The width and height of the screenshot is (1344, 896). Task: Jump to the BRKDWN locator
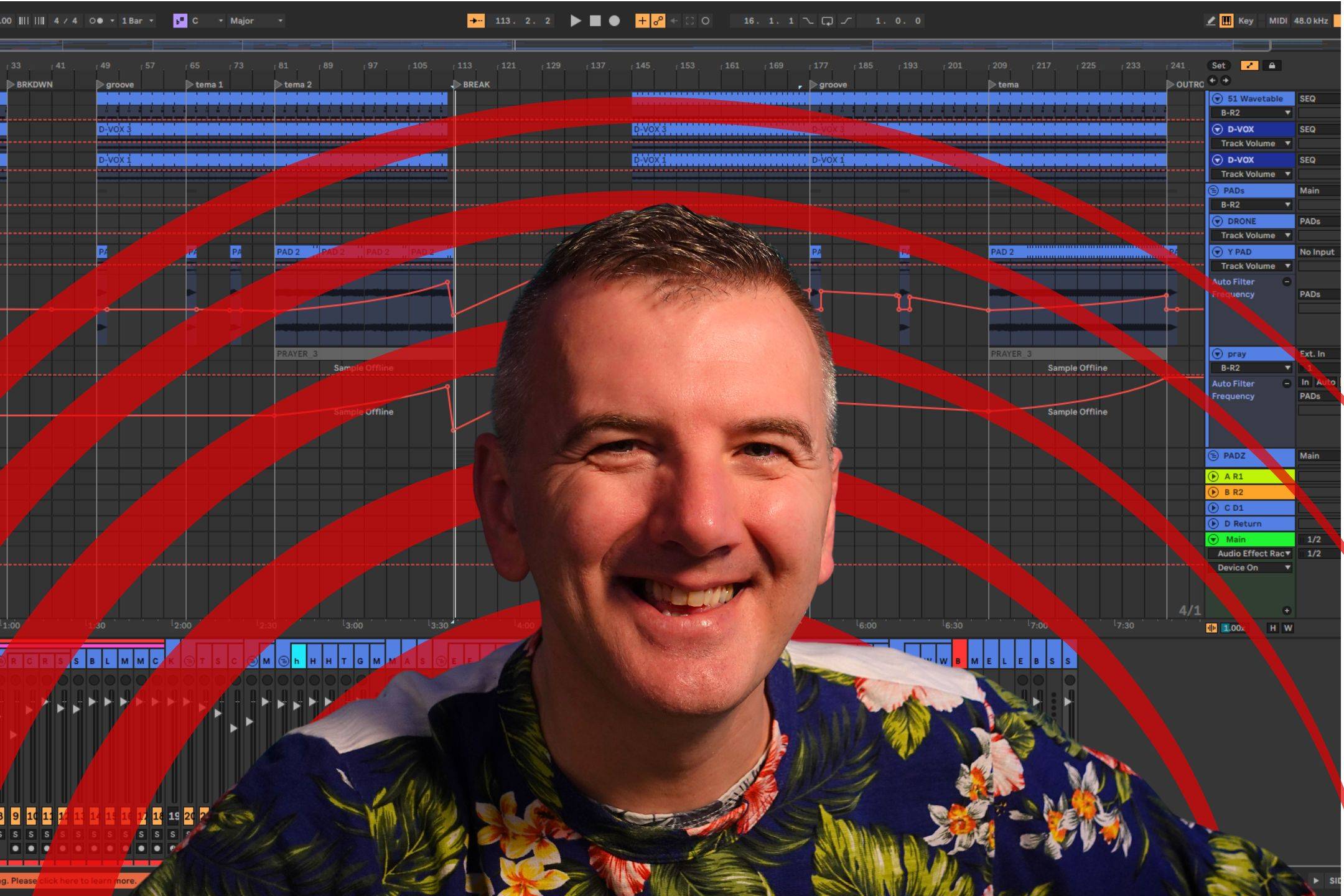point(30,85)
